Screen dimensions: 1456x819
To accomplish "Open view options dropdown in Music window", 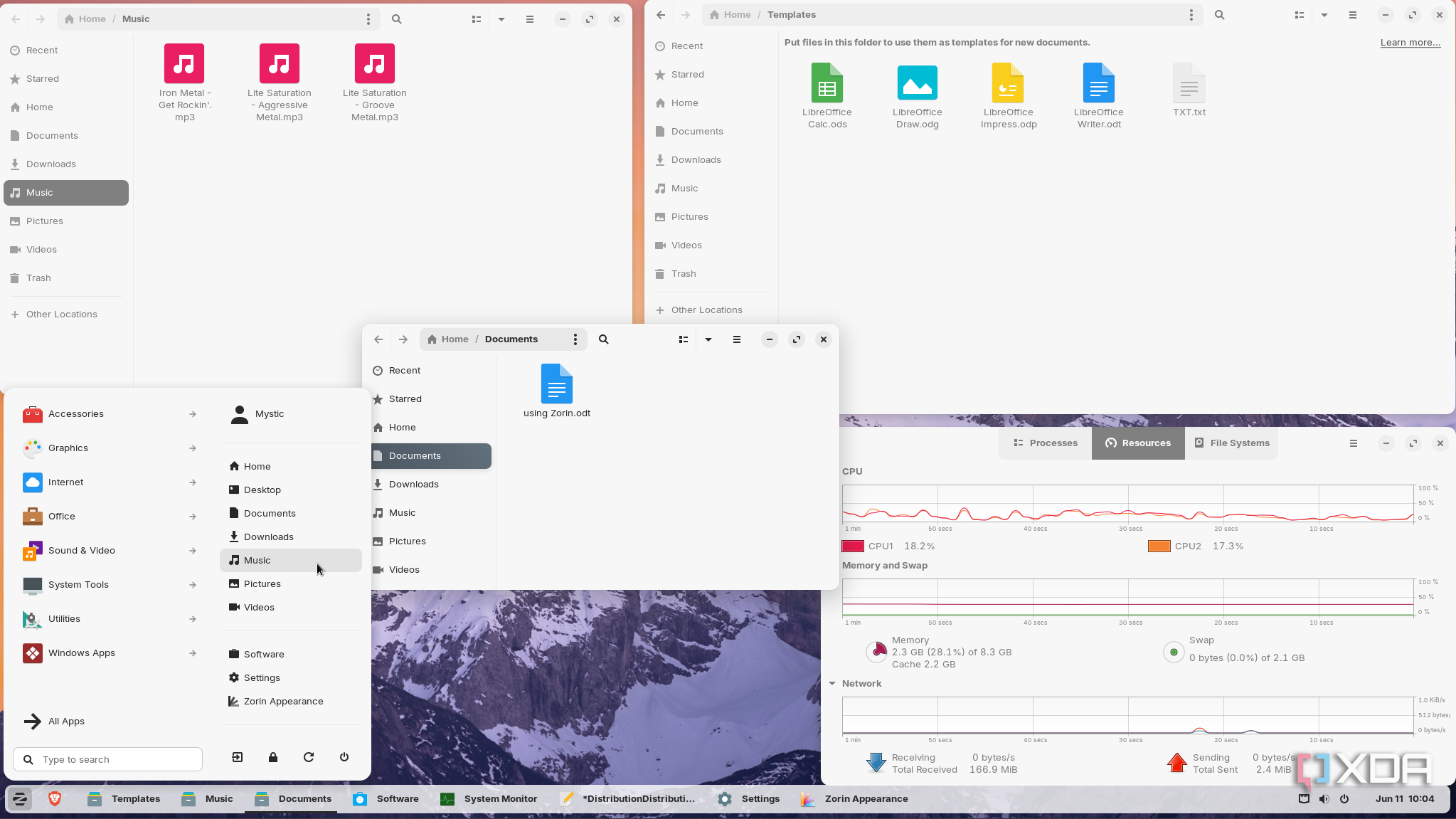I will (x=501, y=19).
